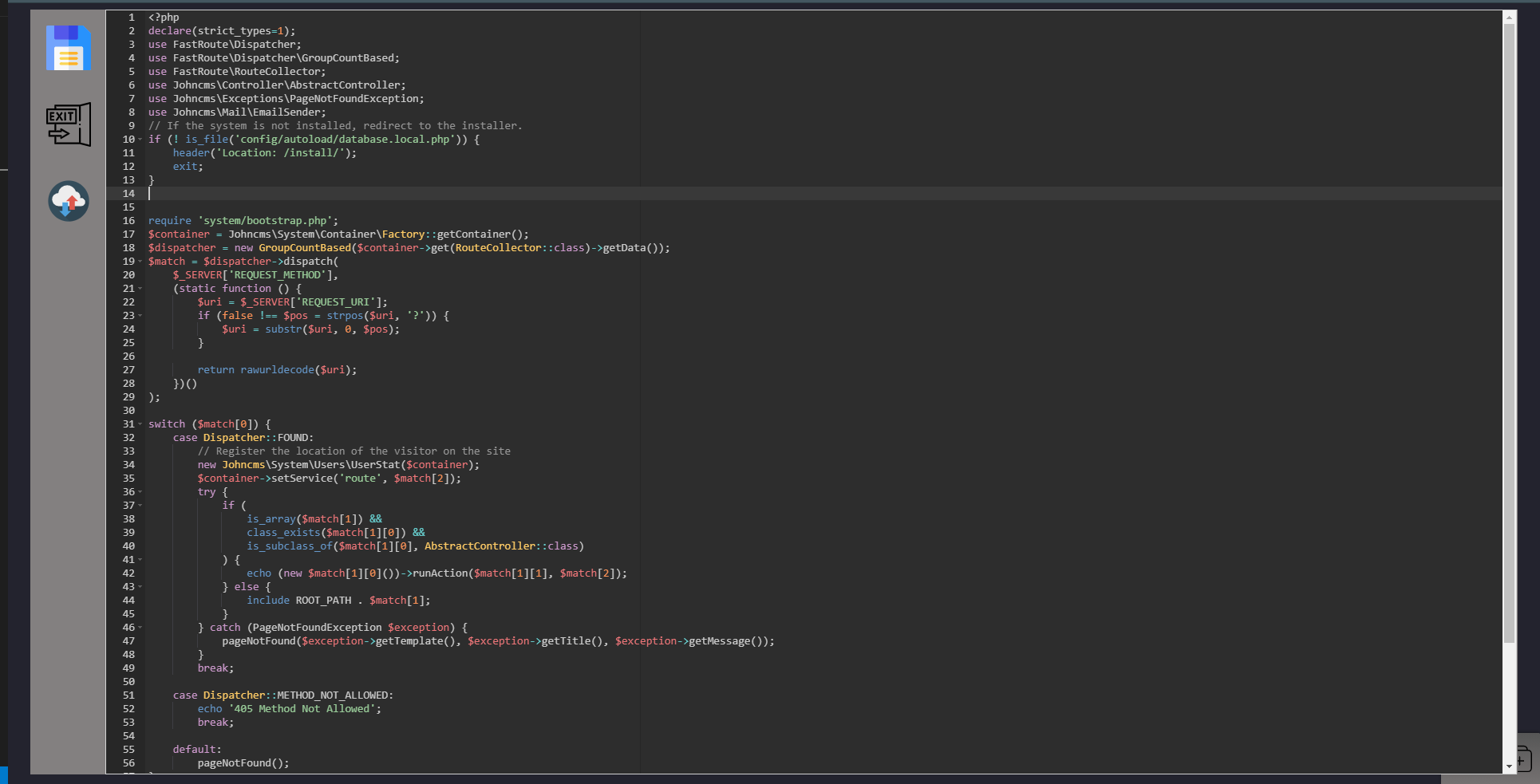
Task: Click the comment 'If the system is not installed'
Action: tap(259, 126)
